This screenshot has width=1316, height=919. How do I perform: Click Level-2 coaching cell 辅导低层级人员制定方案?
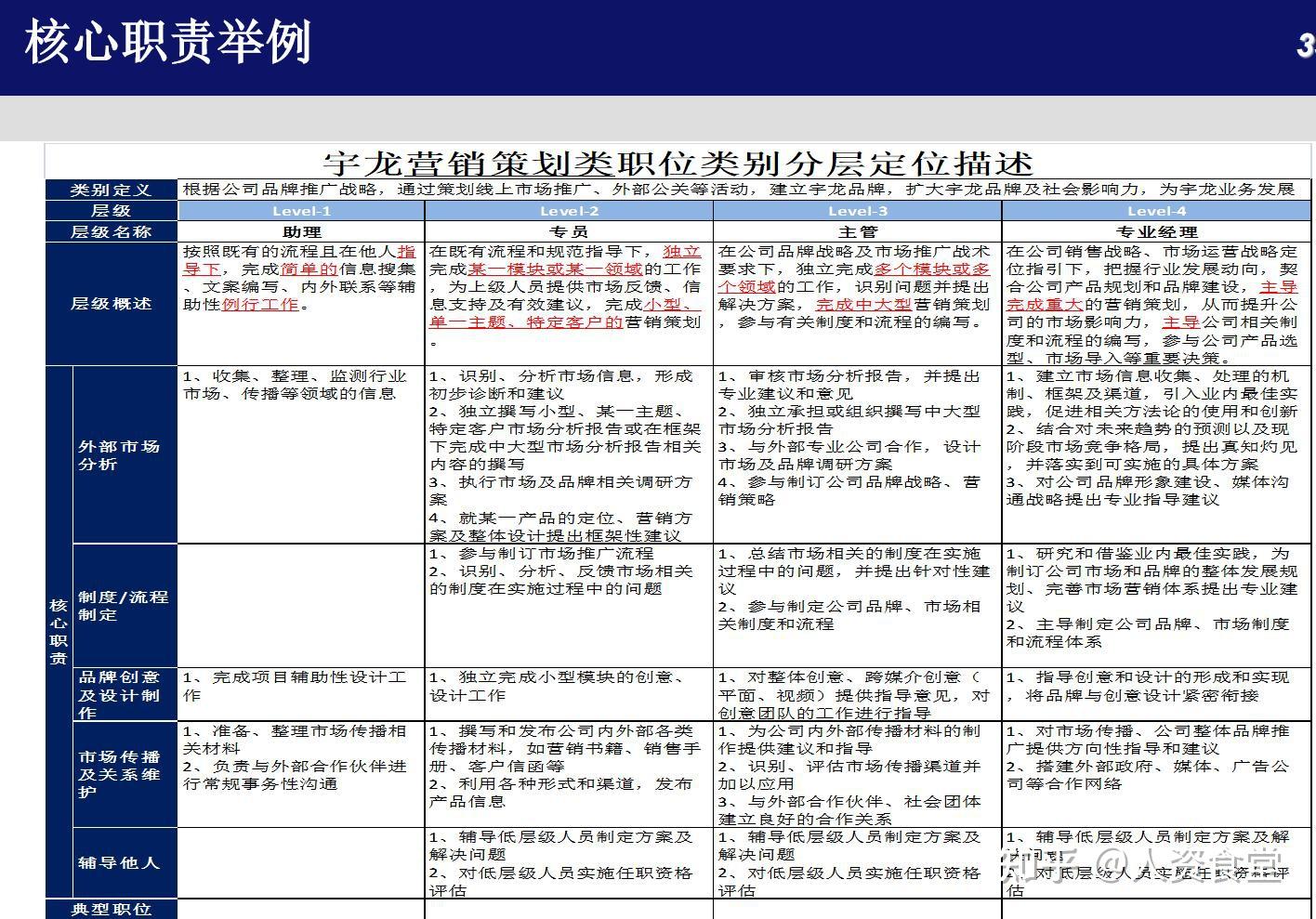[569, 863]
